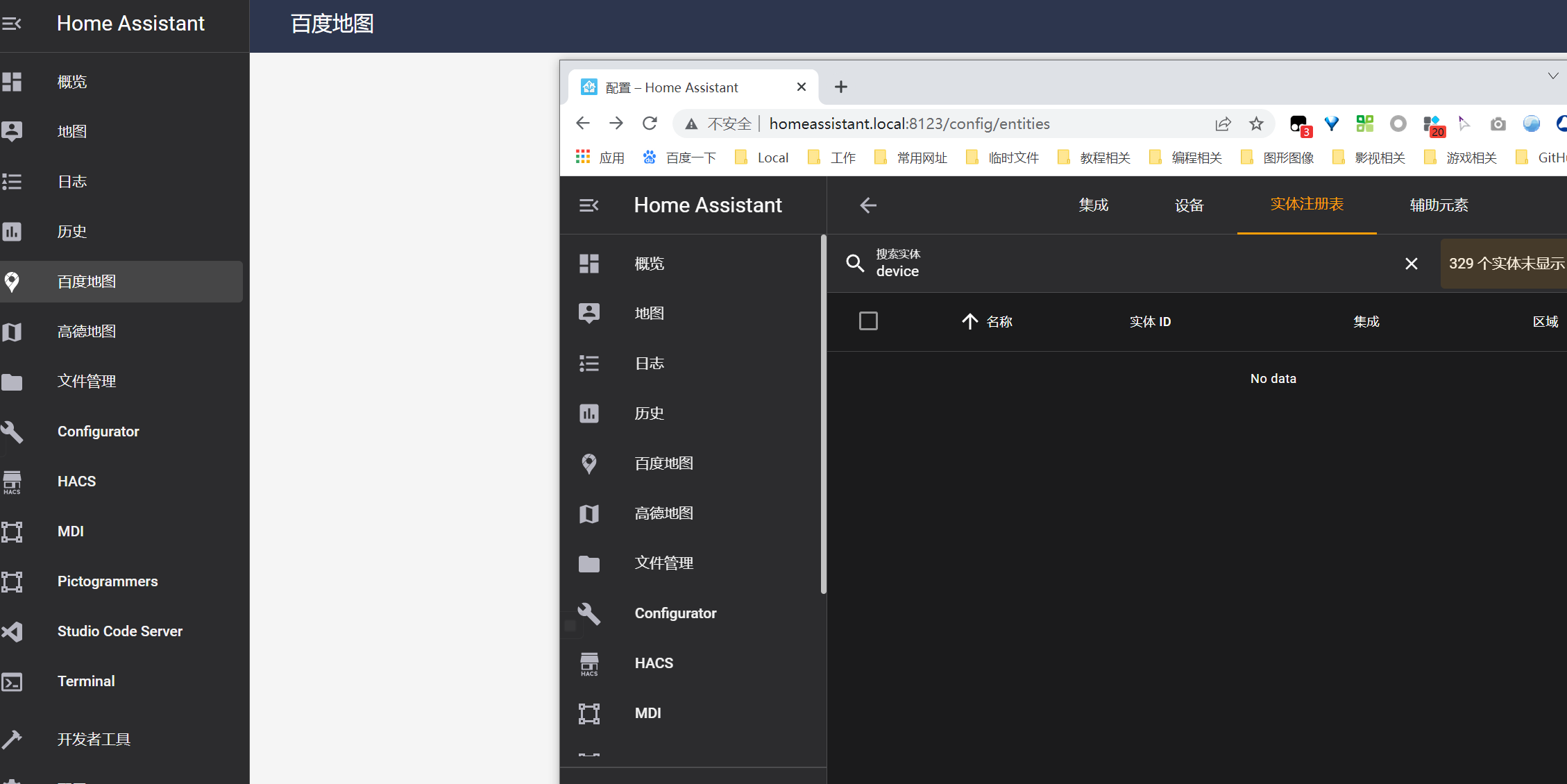The height and width of the screenshot is (784, 1567).
Task: Open MDI in the outer sidebar
Action: 121,531
